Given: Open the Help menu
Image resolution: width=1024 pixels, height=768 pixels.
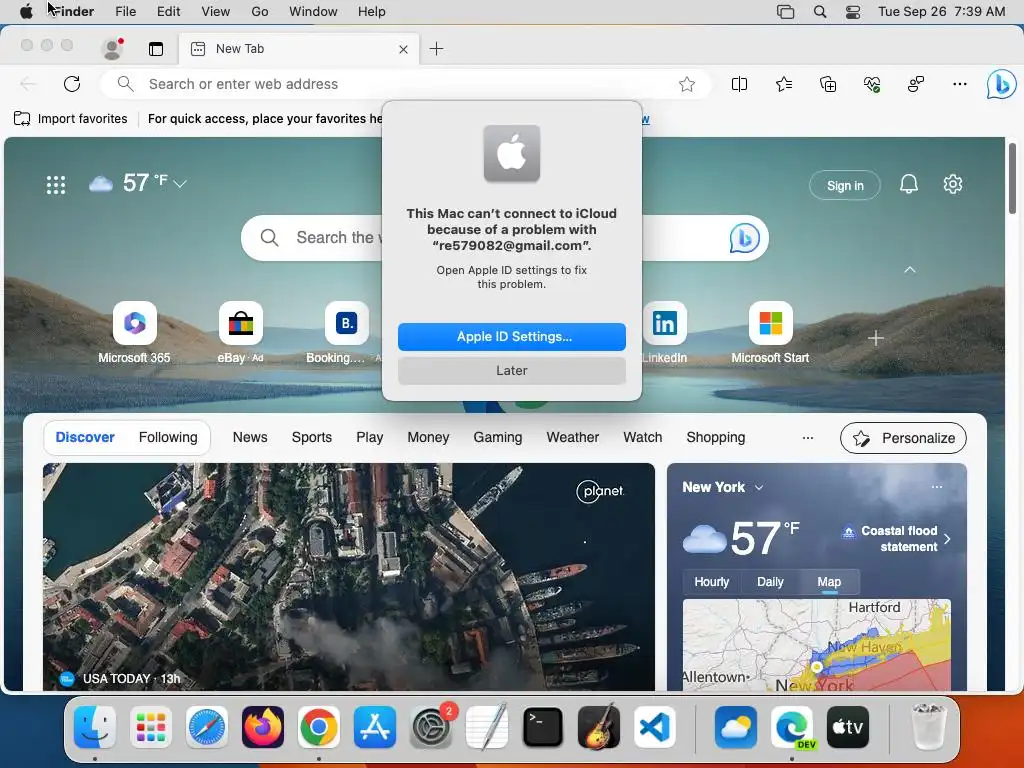Looking at the screenshot, I should (x=372, y=11).
